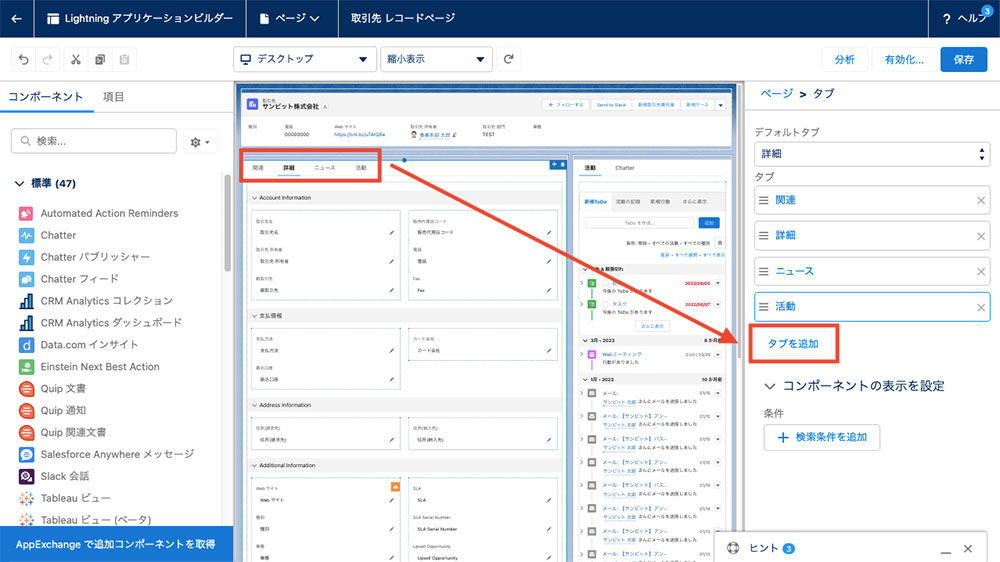Select Chatter tab in canvas preview
This screenshot has height=562, width=1000.
tap(624, 168)
